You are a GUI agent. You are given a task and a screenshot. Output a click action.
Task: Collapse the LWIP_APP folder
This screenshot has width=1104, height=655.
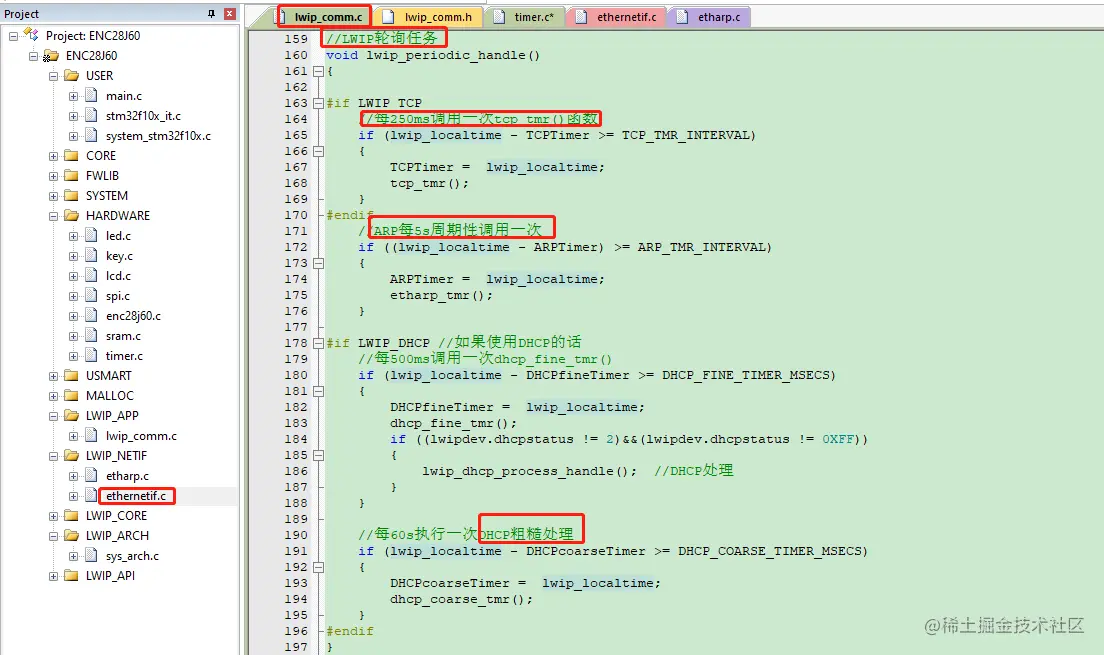coord(54,416)
